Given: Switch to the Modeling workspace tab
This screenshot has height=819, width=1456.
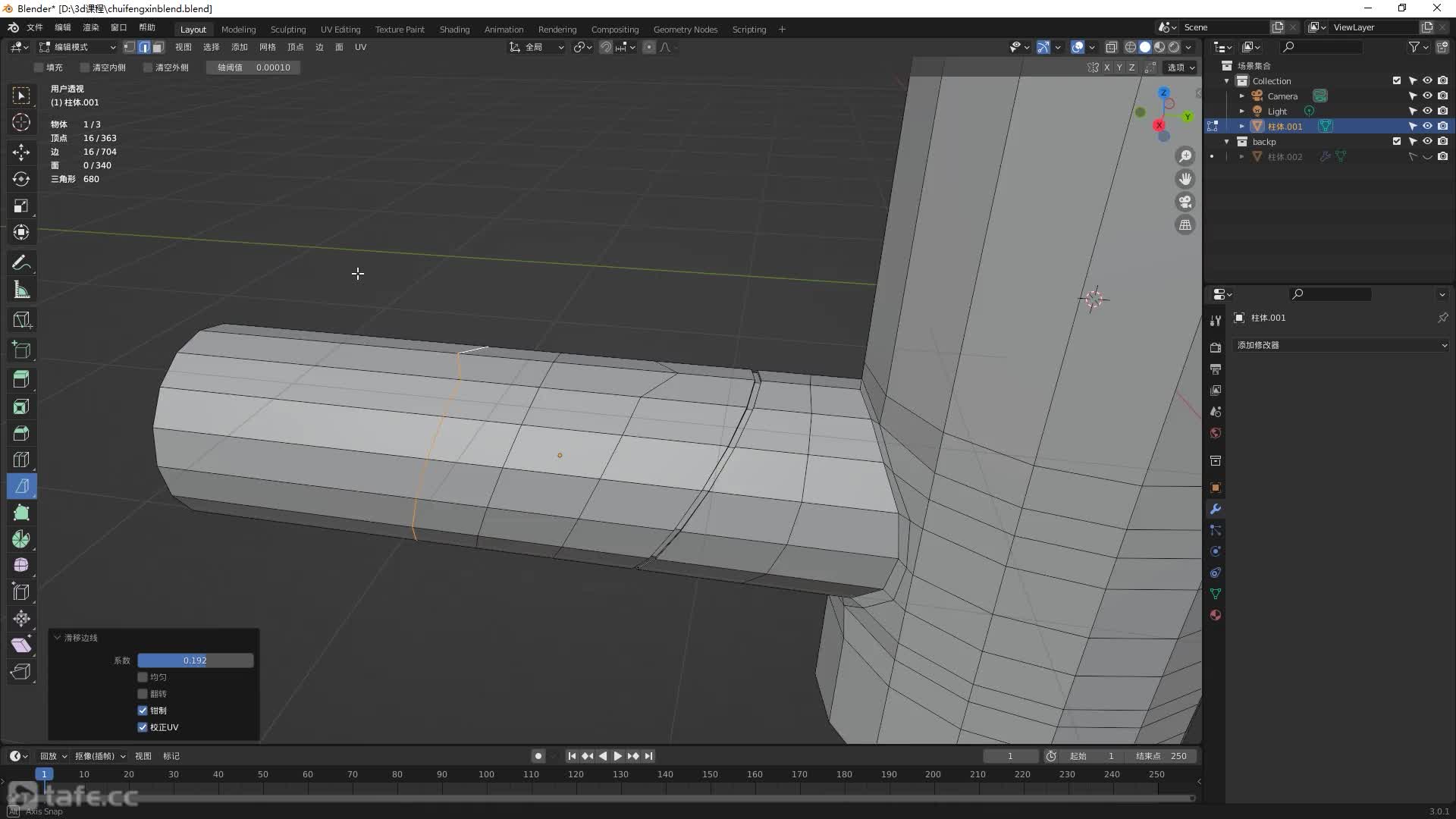Looking at the screenshot, I should [x=238, y=30].
